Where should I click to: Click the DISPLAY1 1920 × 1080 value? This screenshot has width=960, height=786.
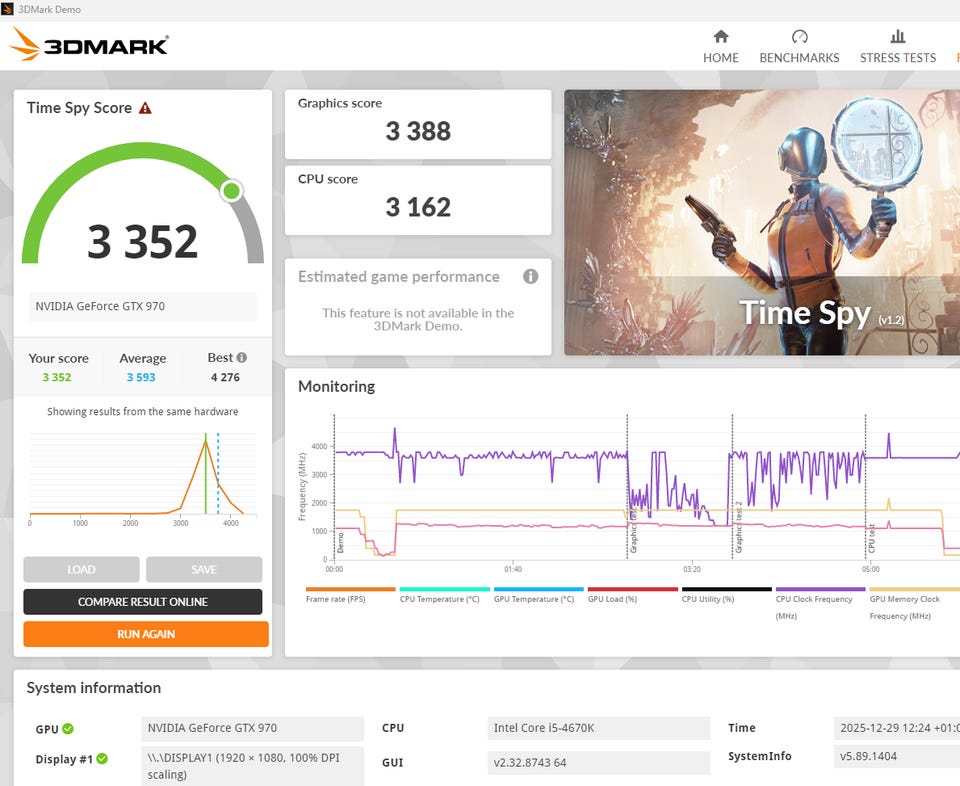tap(252, 766)
